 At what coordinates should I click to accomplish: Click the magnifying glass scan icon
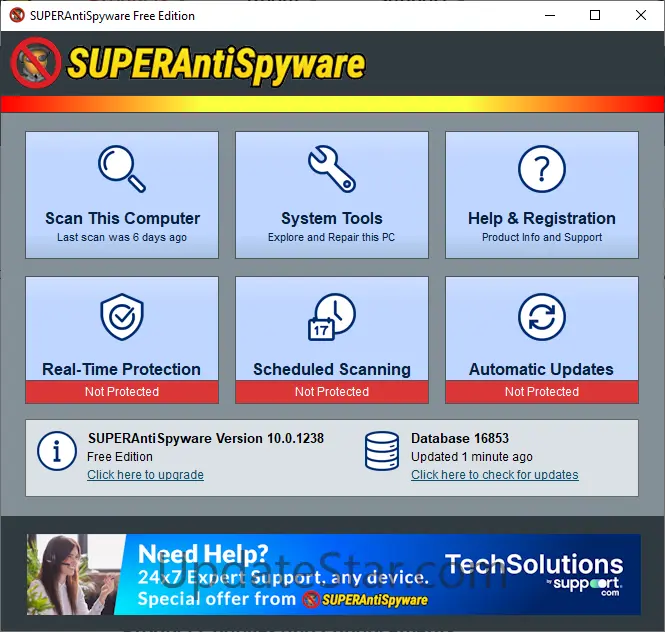pyautogui.click(x=122, y=169)
